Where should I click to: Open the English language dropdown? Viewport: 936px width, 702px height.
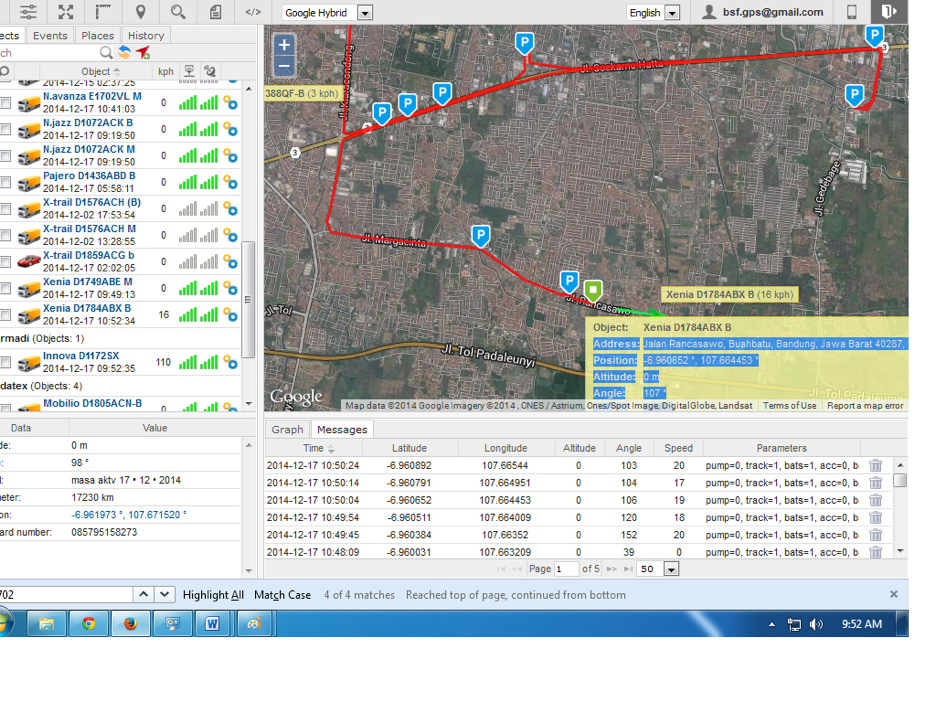[x=653, y=13]
